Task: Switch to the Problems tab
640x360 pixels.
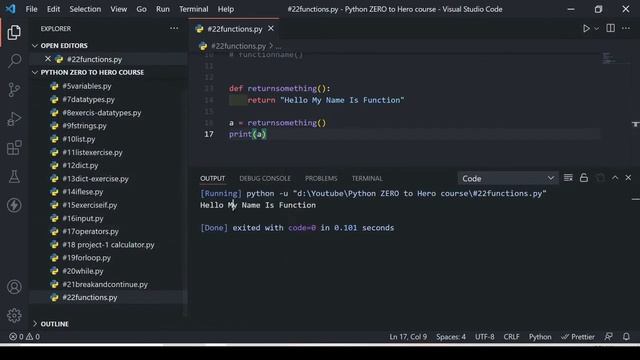Action: pyautogui.click(x=321, y=178)
